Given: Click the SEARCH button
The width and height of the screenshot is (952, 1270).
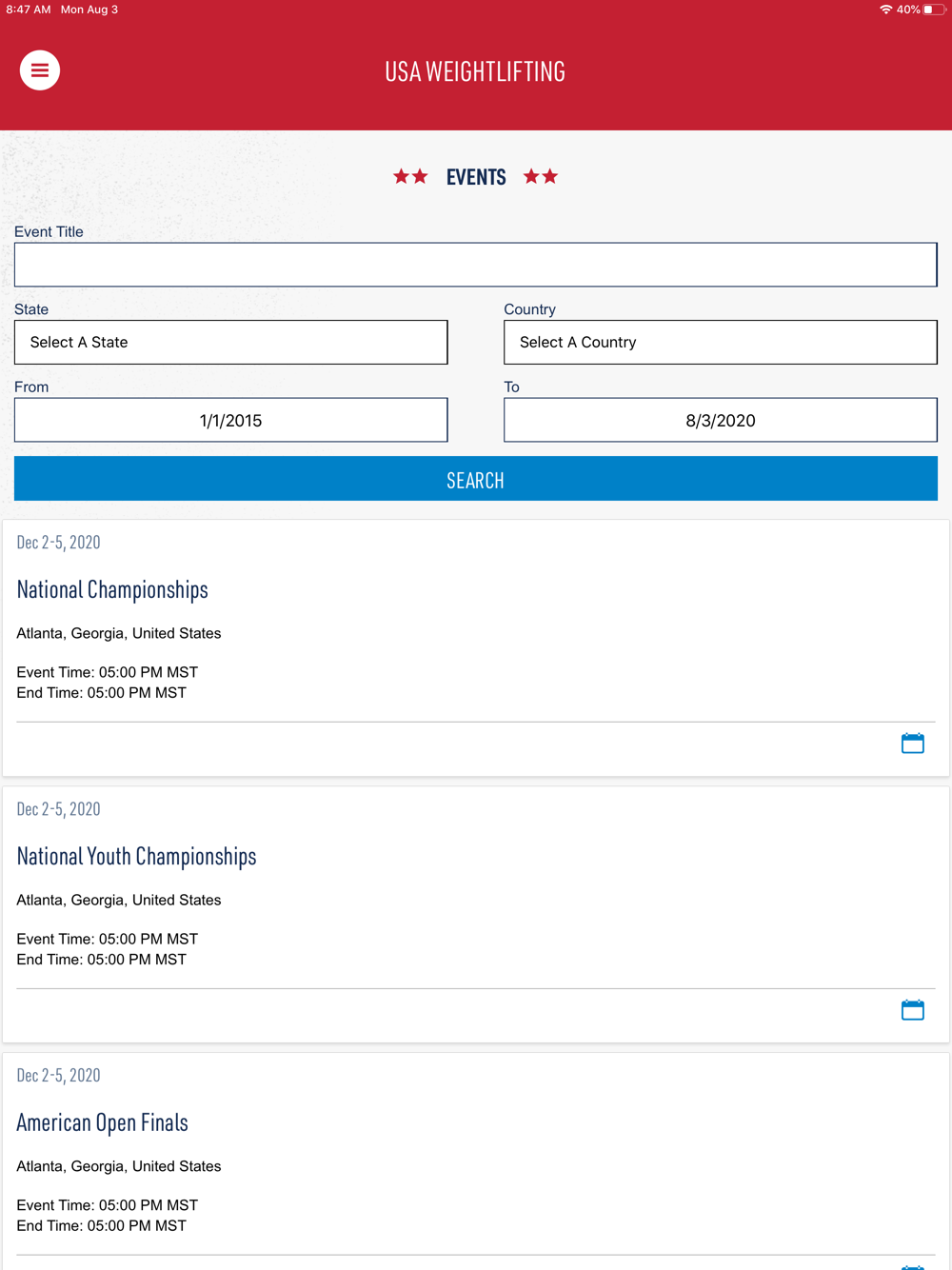Looking at the screenshot, I should click(476, 479).
